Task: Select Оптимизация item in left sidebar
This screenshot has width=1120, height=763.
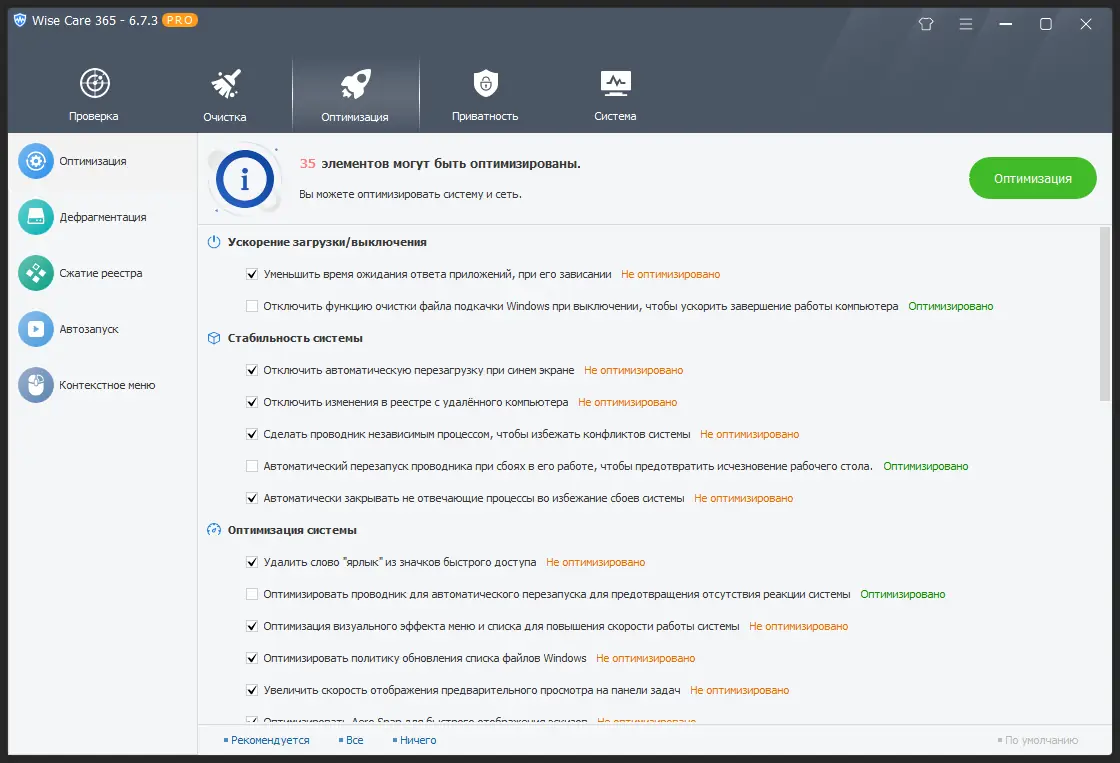Action: pos(92,161)
